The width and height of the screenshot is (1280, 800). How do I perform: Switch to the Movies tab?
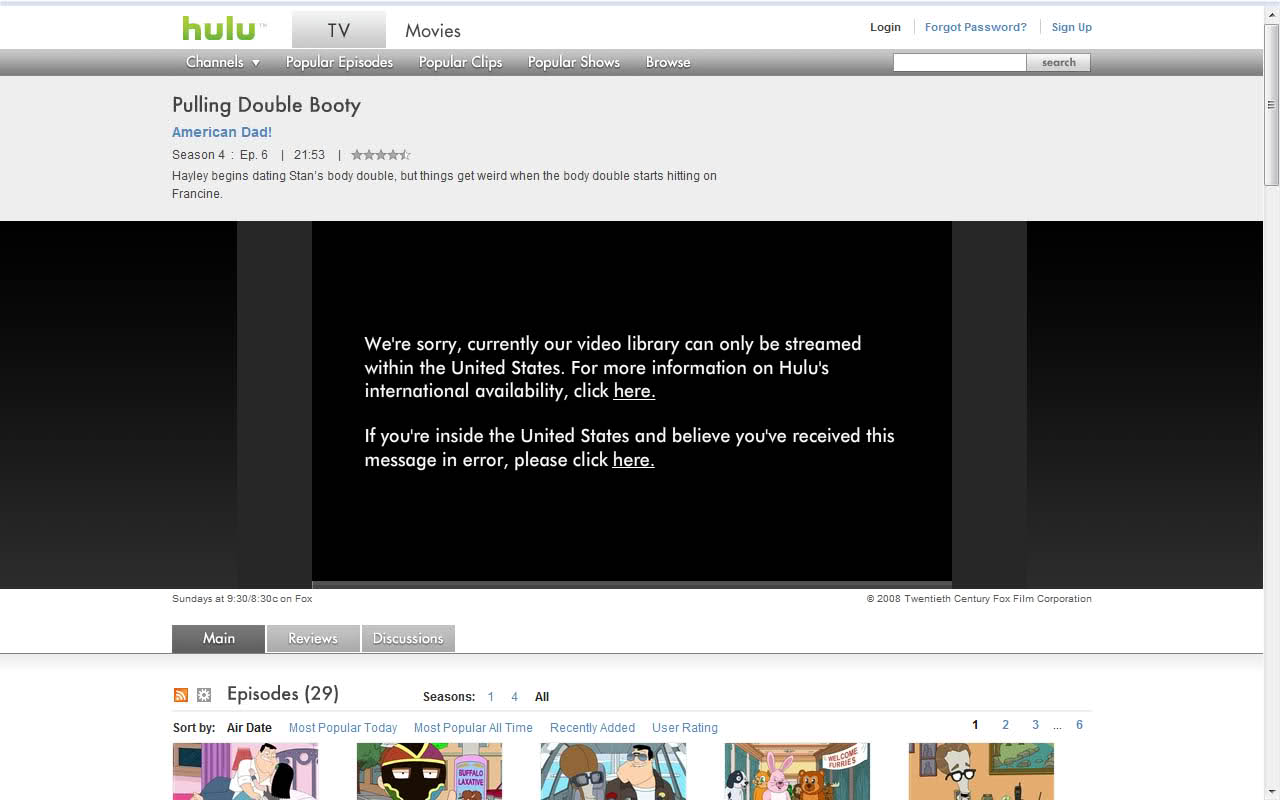point(433,31)
